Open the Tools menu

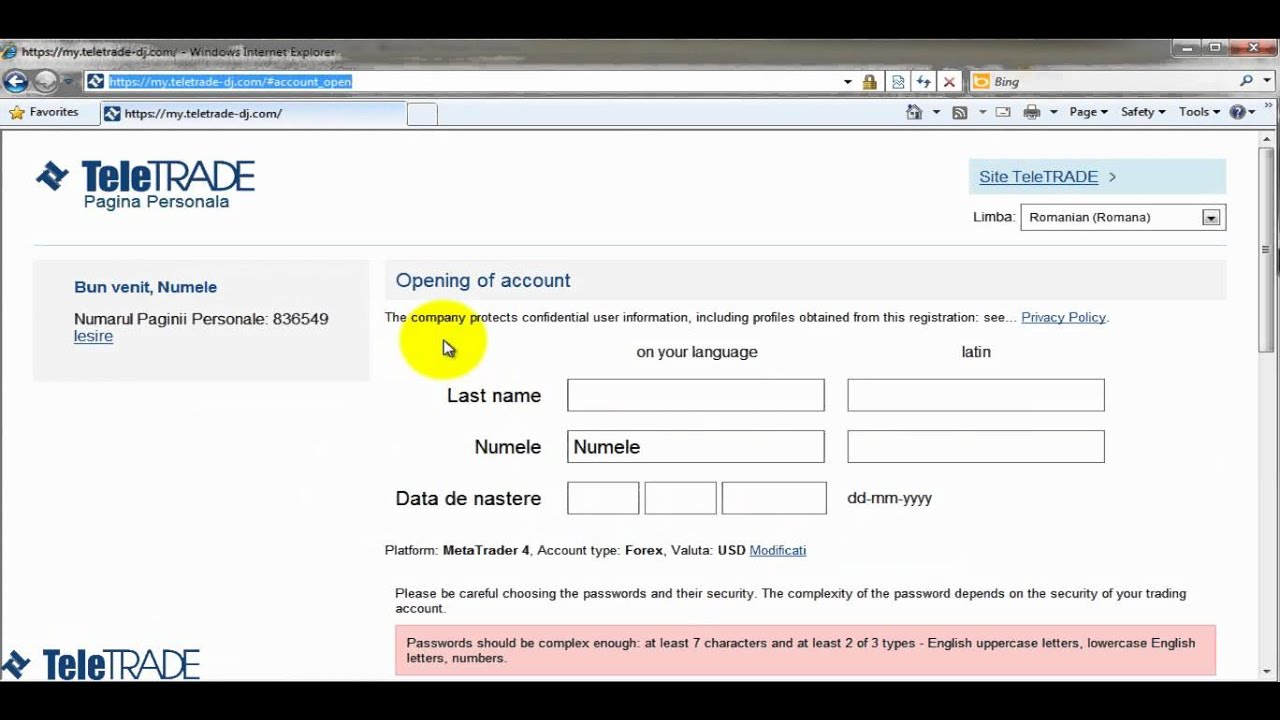1199,112
